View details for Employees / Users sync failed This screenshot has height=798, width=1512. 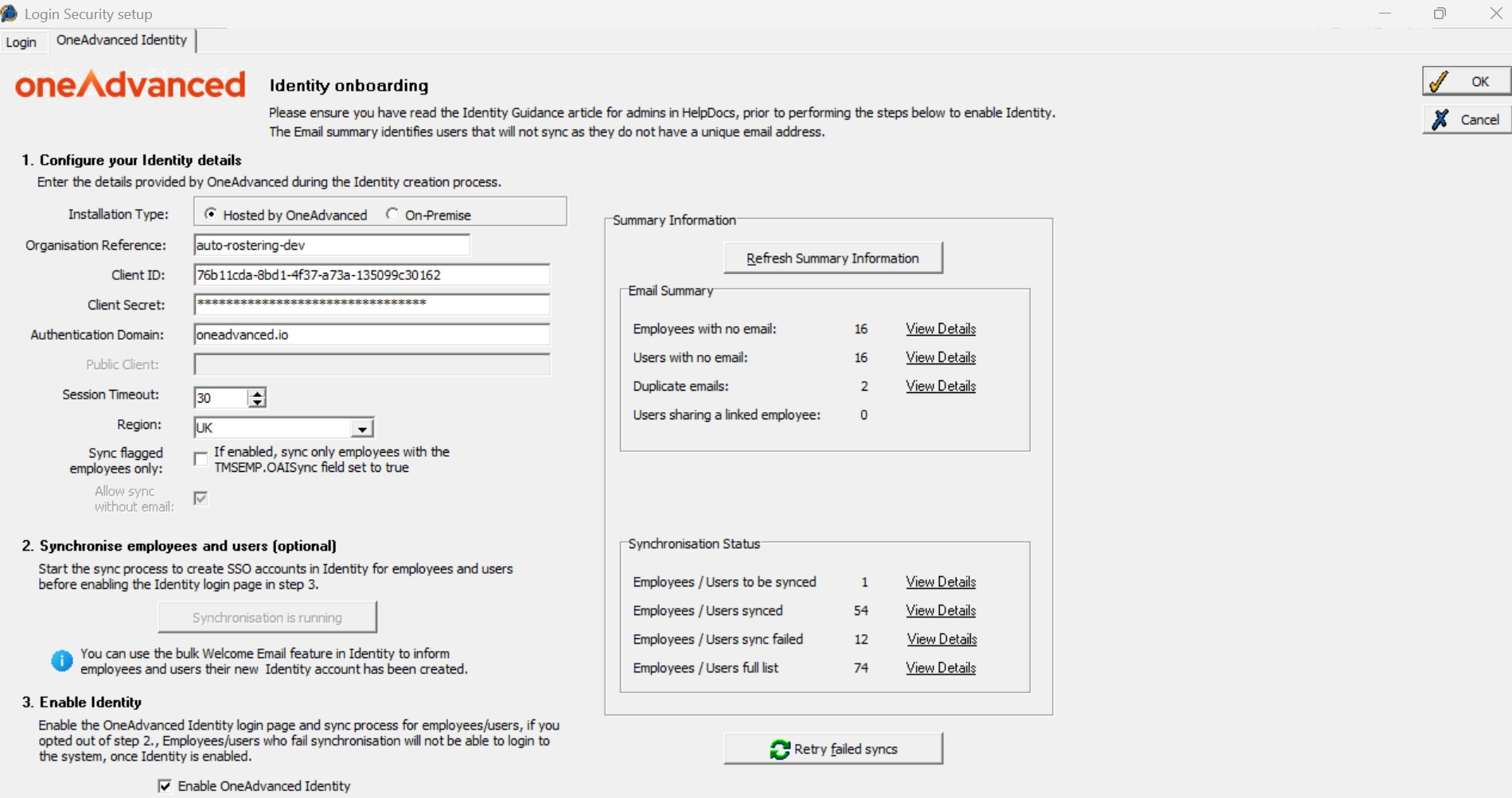click(941, 639)
